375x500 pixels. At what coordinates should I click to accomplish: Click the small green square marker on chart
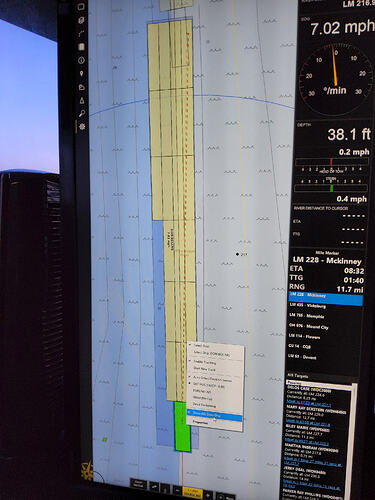pos(105,440)
